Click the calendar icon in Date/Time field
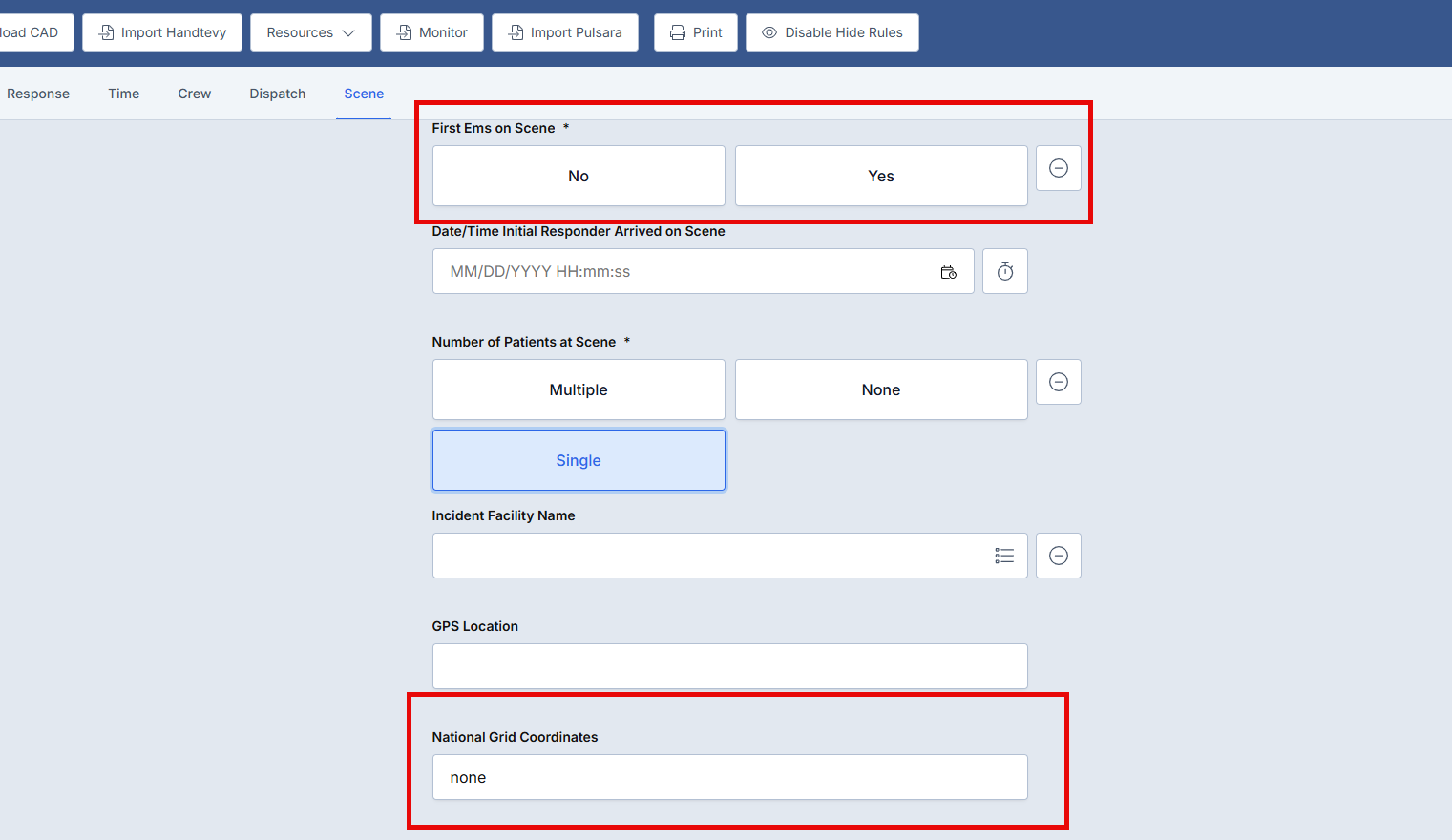Image resolution: width=1452 pixels, height=840 pixels. pyautogui.click(x=948, y=272)
